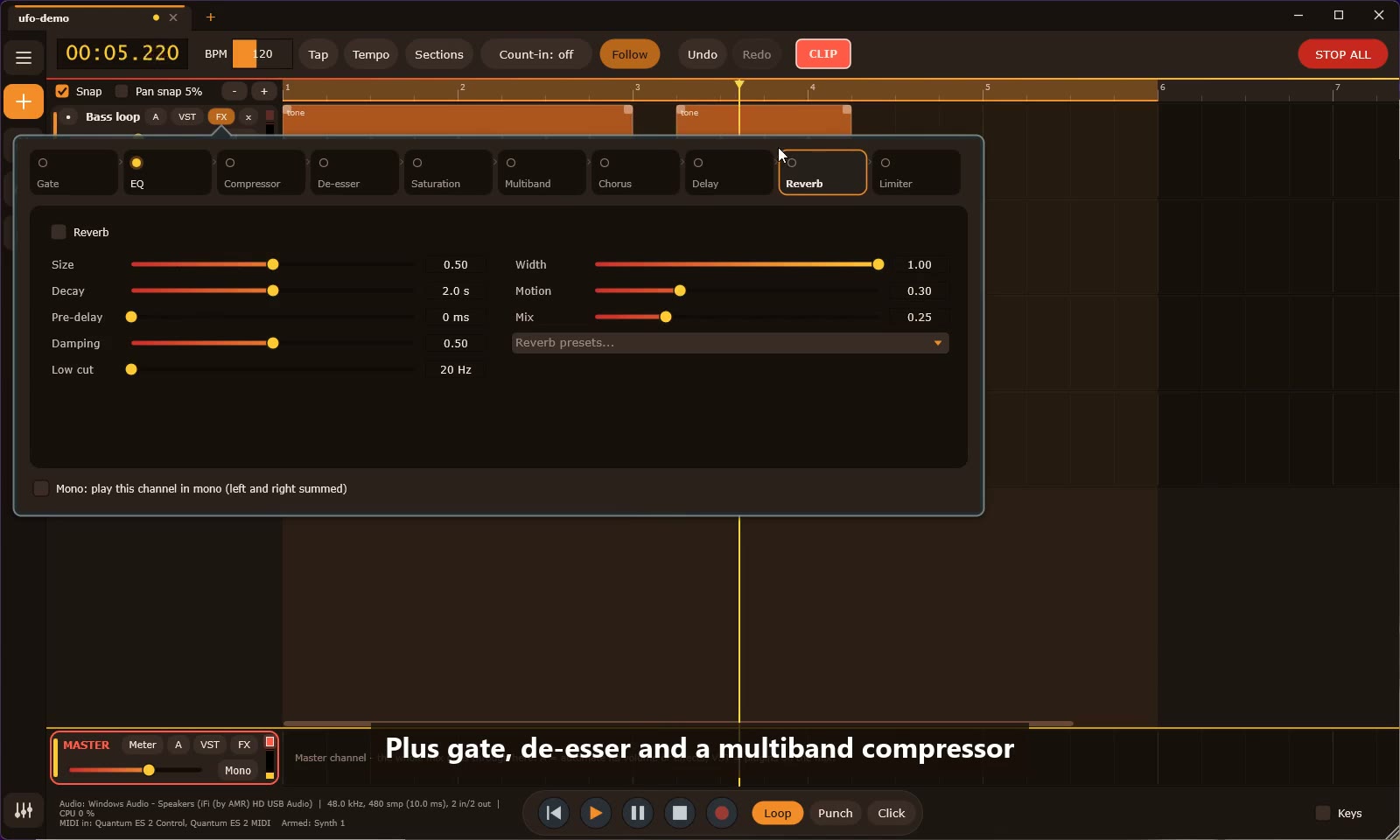Toggle the Loop playback mode
The width and height of the screenshot is (1400, 840).
pos(777,813)
